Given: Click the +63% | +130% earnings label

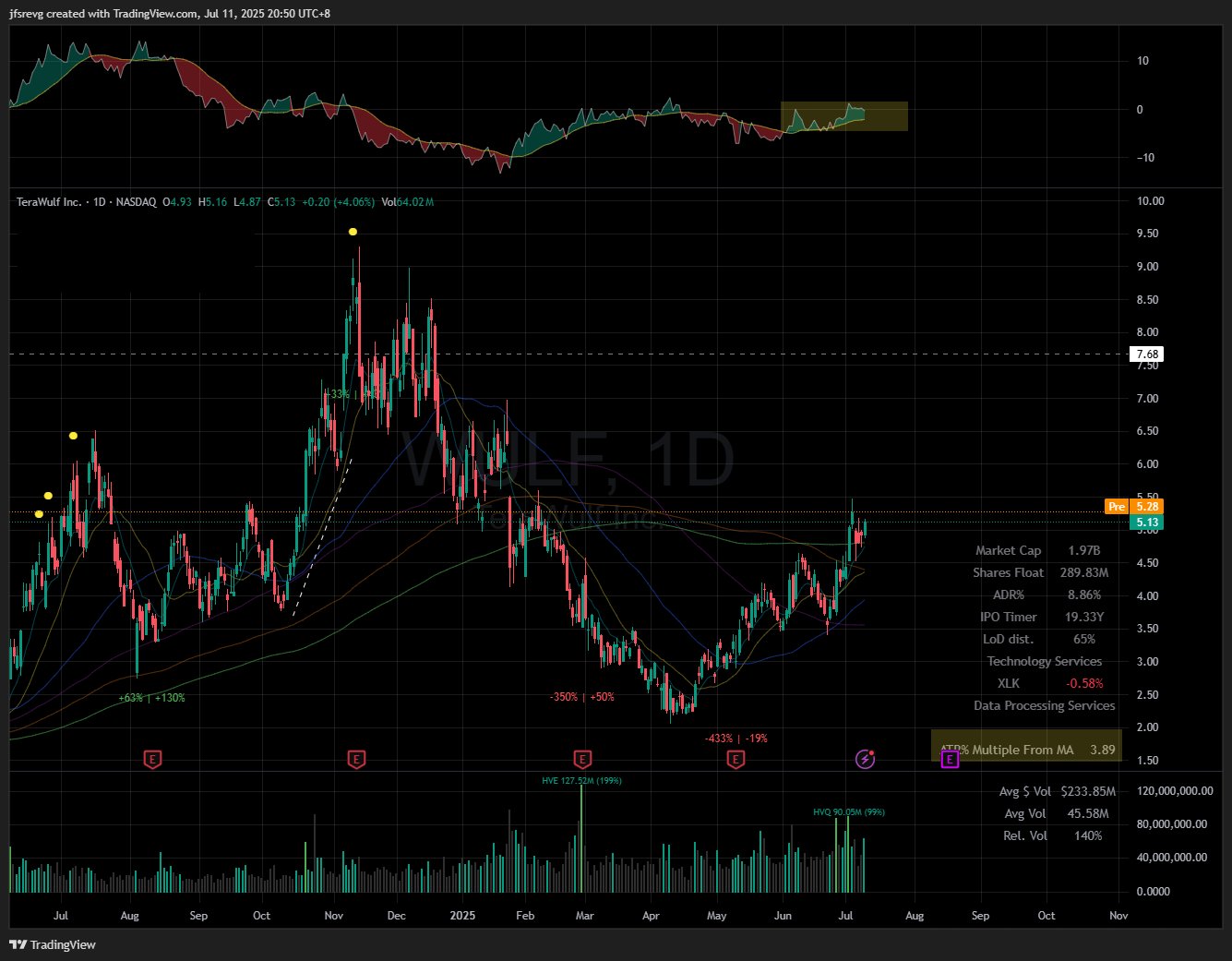Looking at the screenshot, I should coord(151,698).
